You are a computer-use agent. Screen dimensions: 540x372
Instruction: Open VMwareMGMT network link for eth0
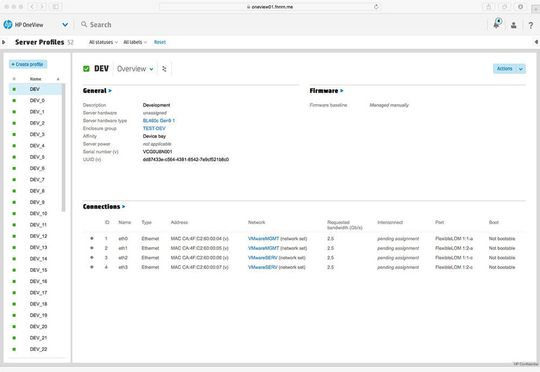point(263,239)
